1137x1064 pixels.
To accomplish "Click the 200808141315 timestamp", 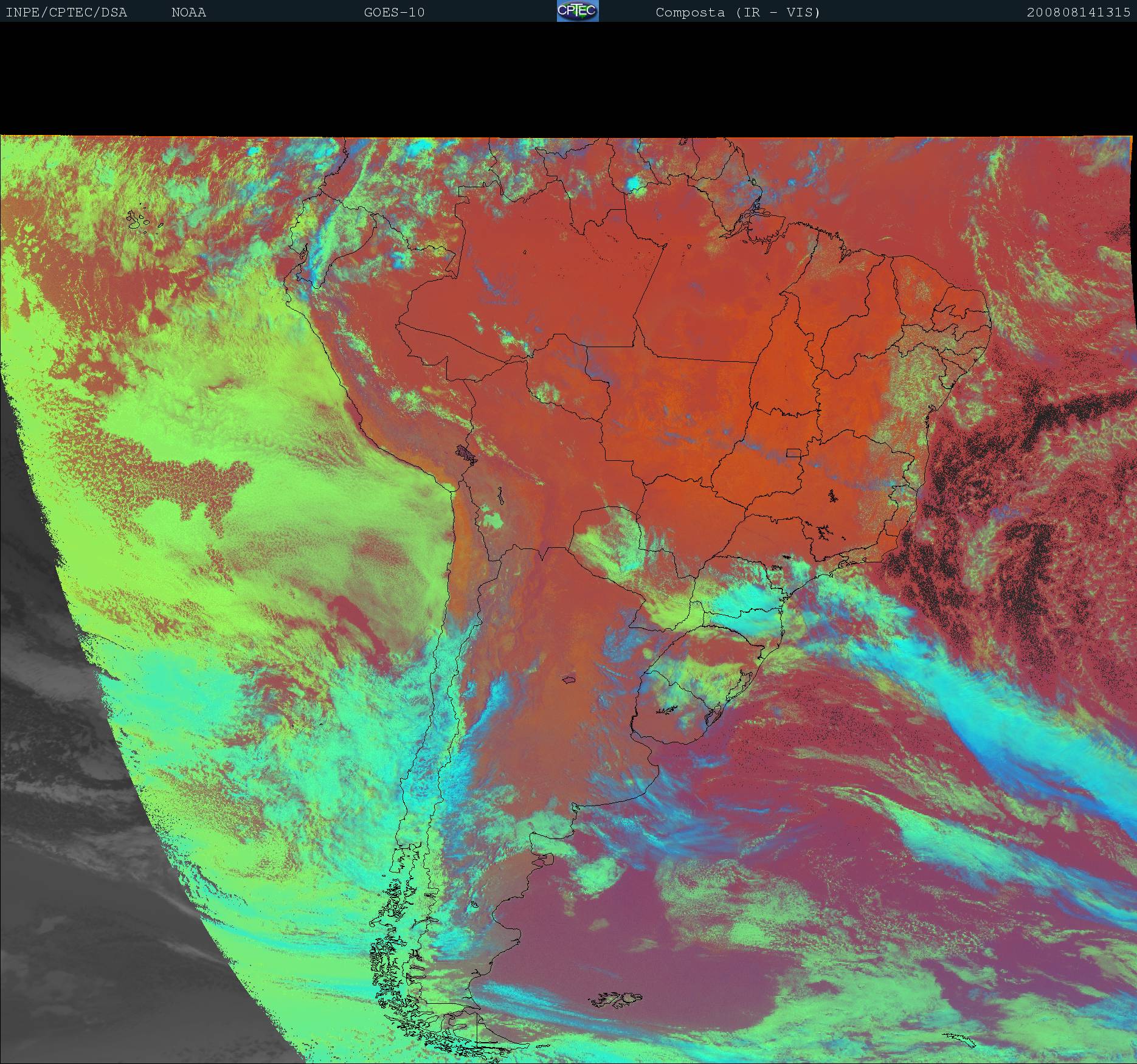I will (1078, 12).
